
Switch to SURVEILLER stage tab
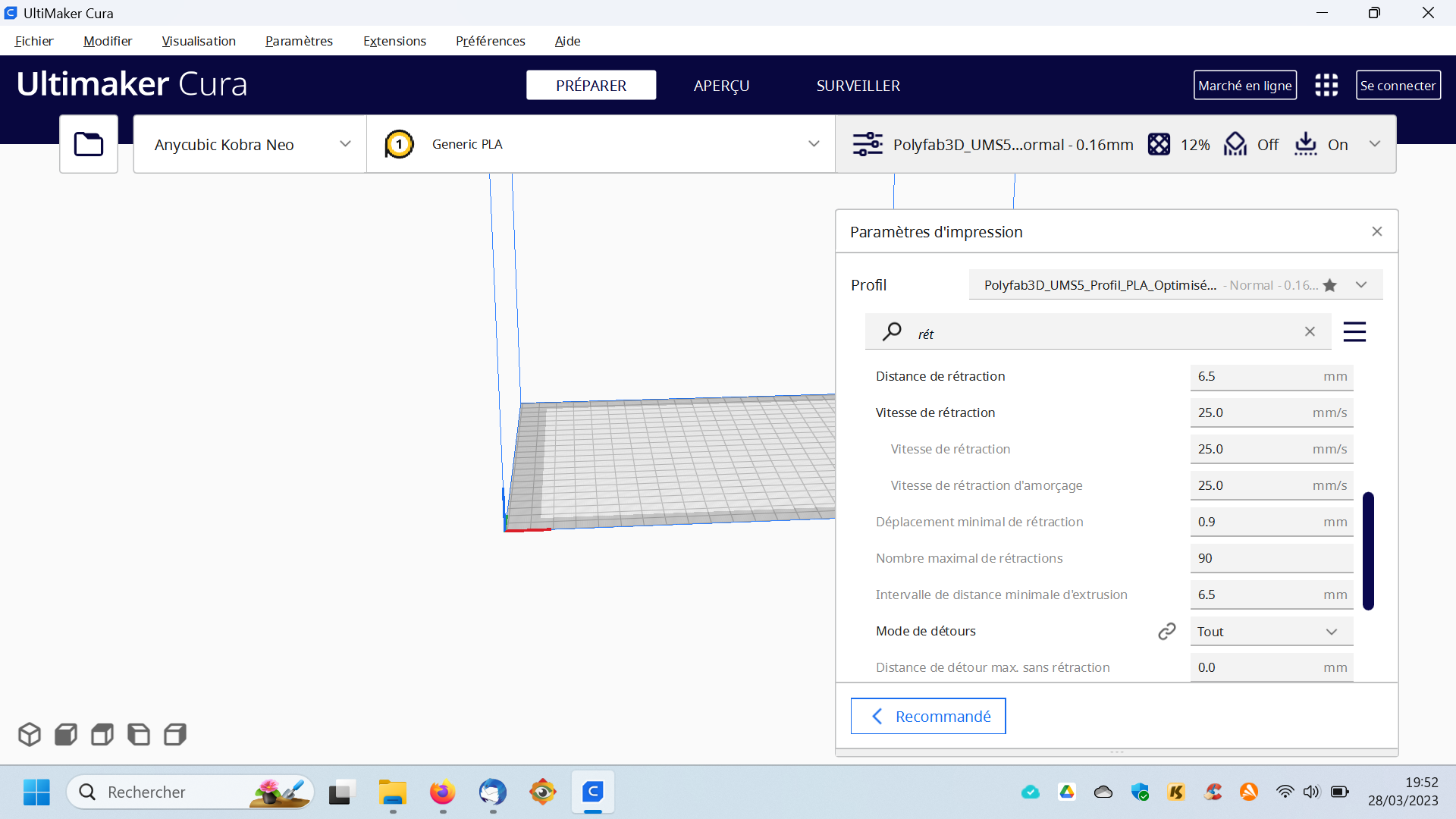click(858, 85)
